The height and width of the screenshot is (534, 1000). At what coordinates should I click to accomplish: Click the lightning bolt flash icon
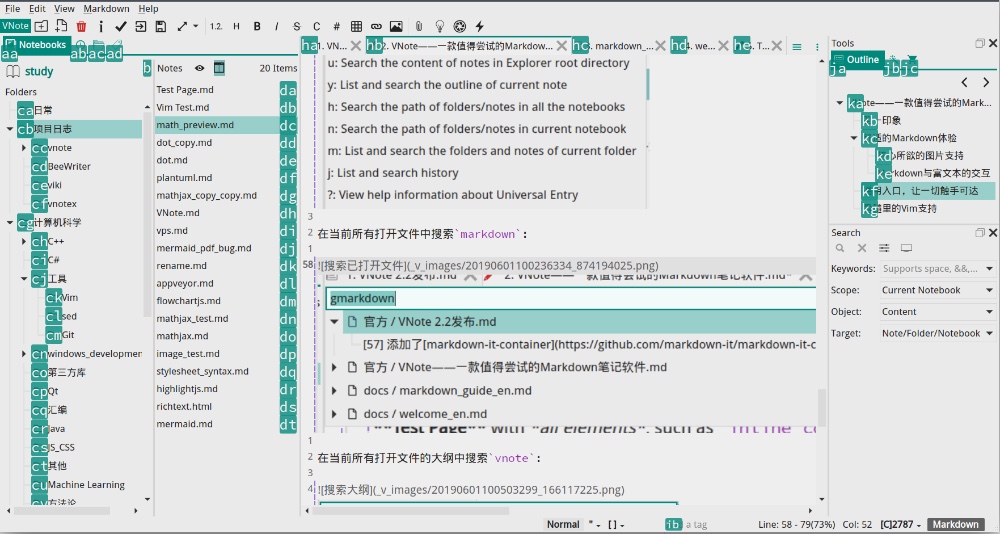click(x=479, y=26)
